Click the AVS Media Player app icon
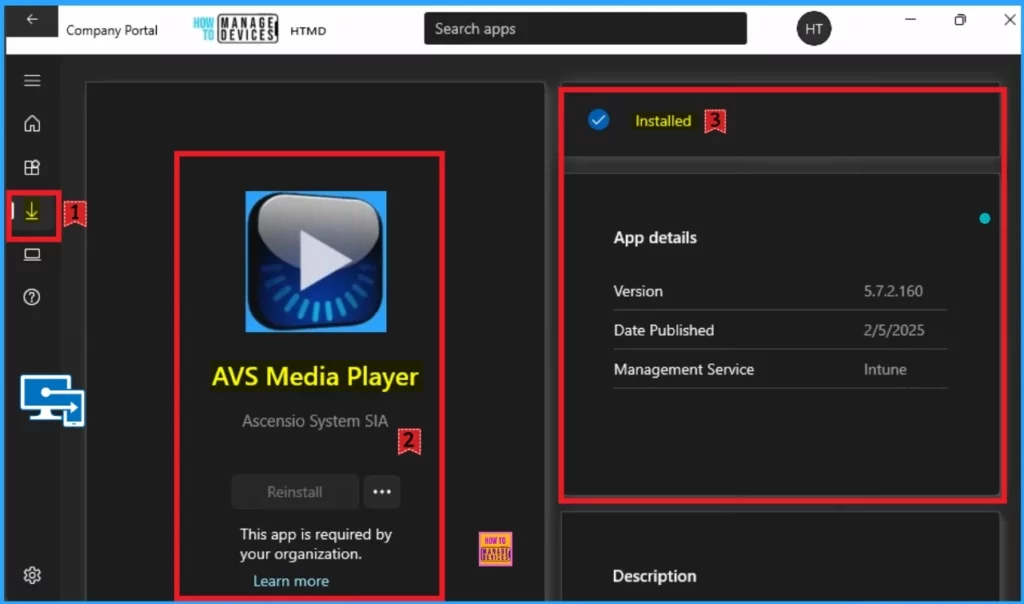Viewport: 1024px width, 604px height. pos(315,261)
